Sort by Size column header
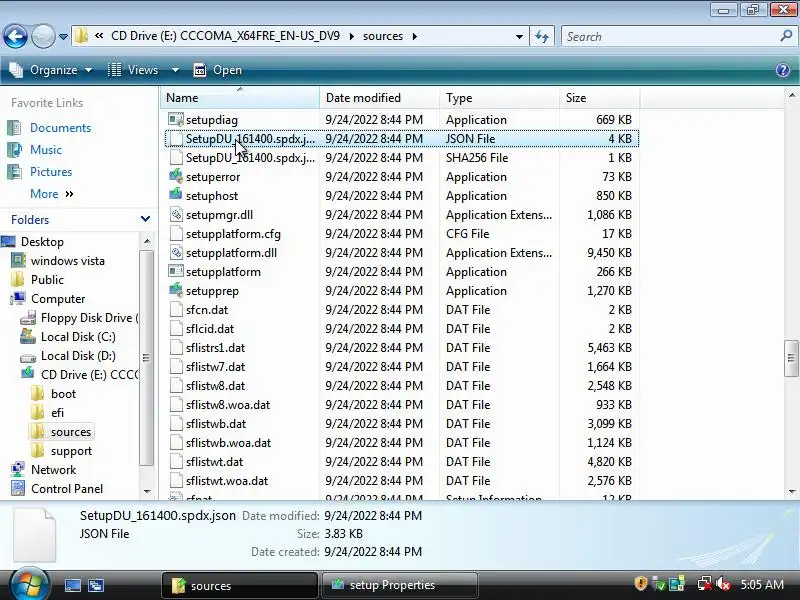This screenshot has width=800, height=600. 599,97
